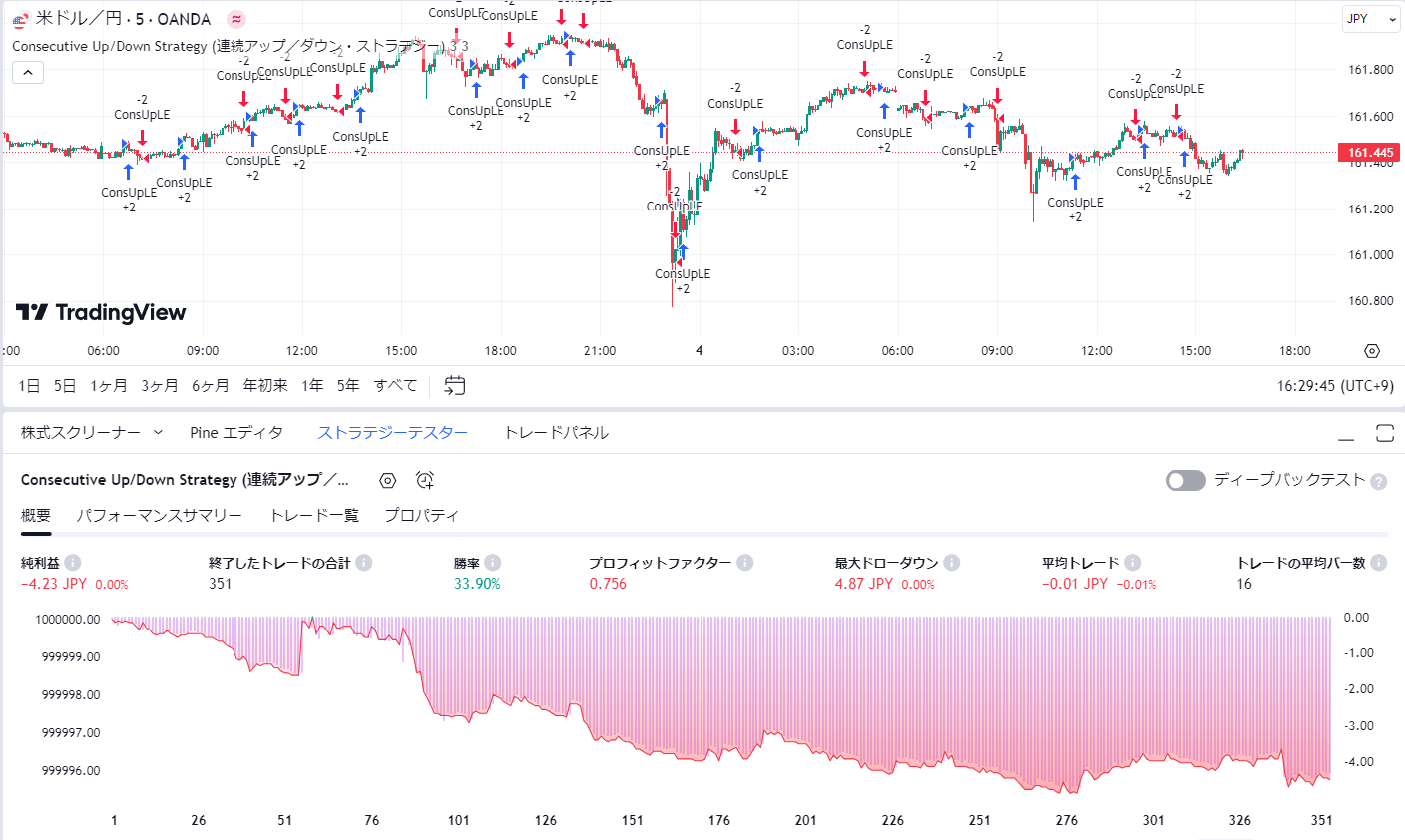Select the 概要 tab
Viewport: 1405px width, 840px height.
(36, 516)
